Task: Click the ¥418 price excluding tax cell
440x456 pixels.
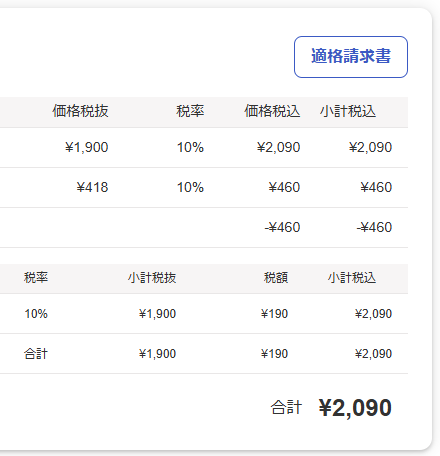Action: pos(92,187)
